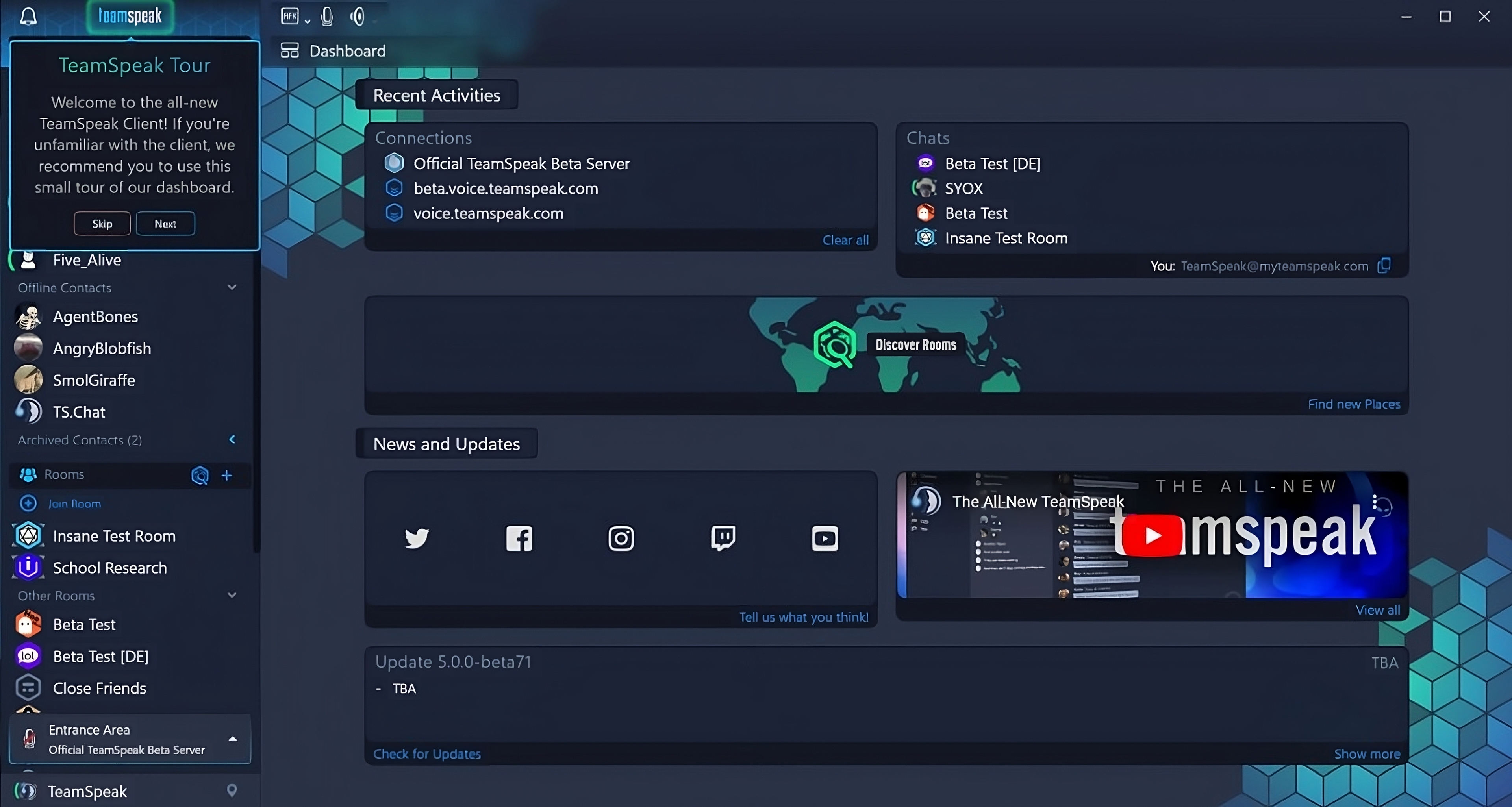Click Next in TeamSpeak Tour
The width and height of the screenshot is (1512, 807).
(x=165, y=224)
